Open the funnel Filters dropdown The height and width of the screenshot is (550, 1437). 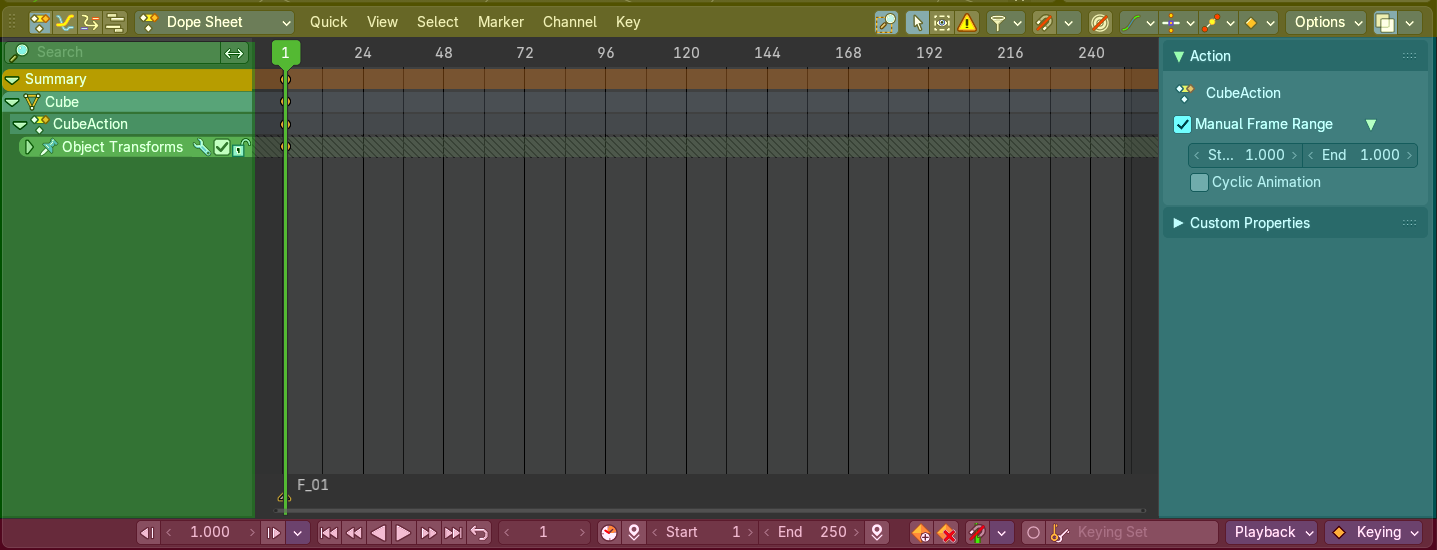[1006, 22]
